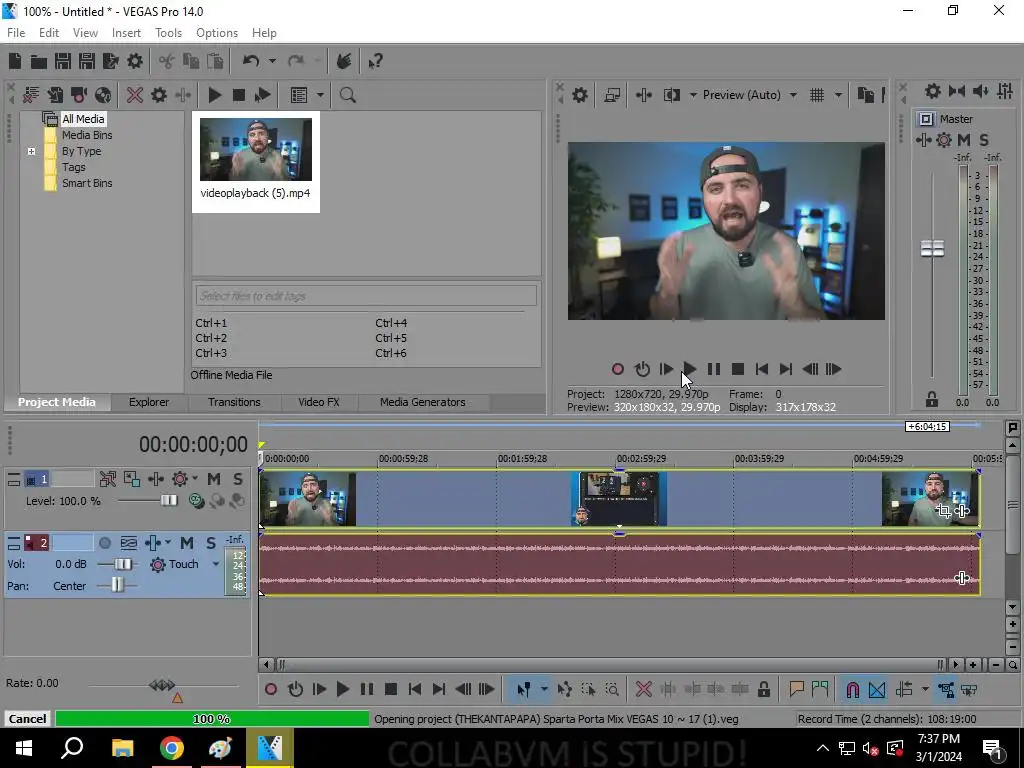Open overlays grid dropdown arrow

point(838,95)
